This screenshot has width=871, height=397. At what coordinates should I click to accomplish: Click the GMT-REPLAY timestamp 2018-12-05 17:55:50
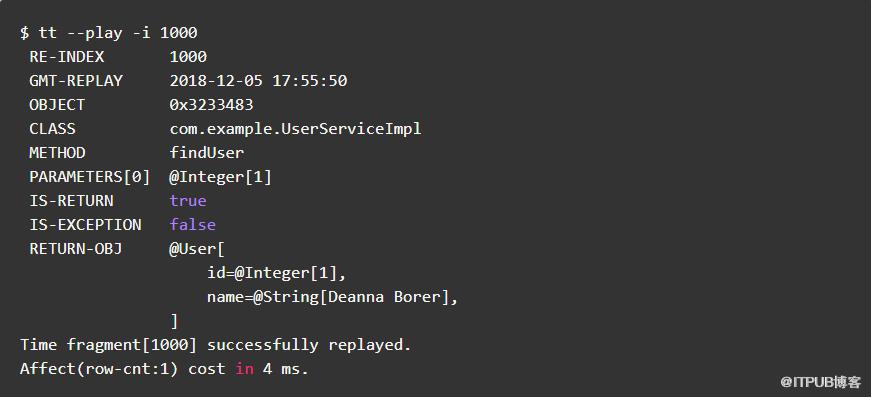258,81
